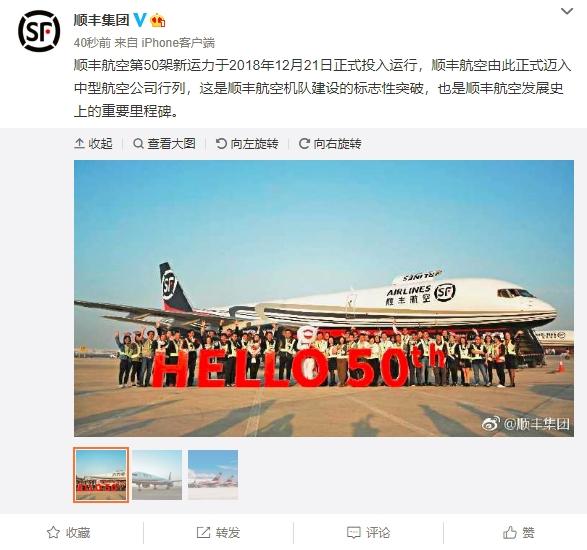Screen dimensions: 587x550
Task: Repost using the 转发 button
Action: (x=218, y=533)
